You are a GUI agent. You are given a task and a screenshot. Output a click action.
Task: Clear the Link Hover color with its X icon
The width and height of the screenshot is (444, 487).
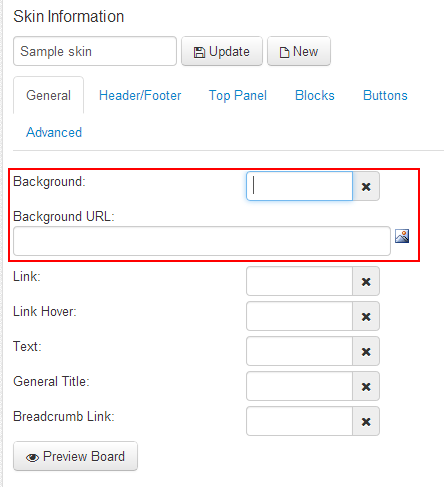click(x=366, y=316)
